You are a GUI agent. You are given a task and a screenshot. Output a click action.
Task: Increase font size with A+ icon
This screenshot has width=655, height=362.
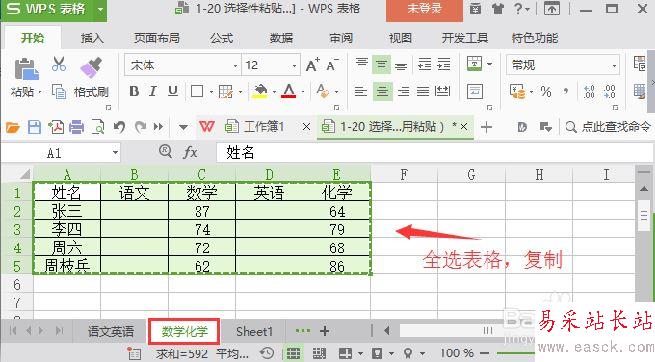(312, 65)
